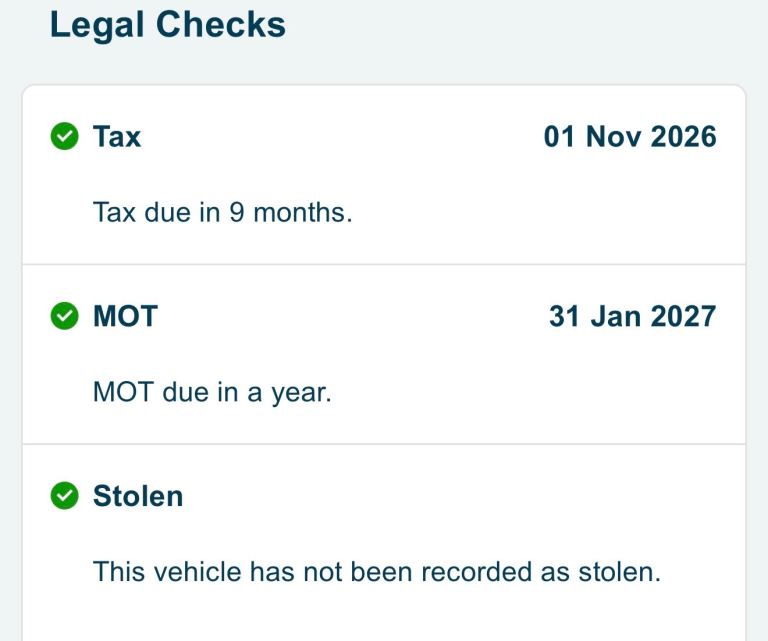Click 'This vehicle has not been recorded as stolen'

(377, 572)
